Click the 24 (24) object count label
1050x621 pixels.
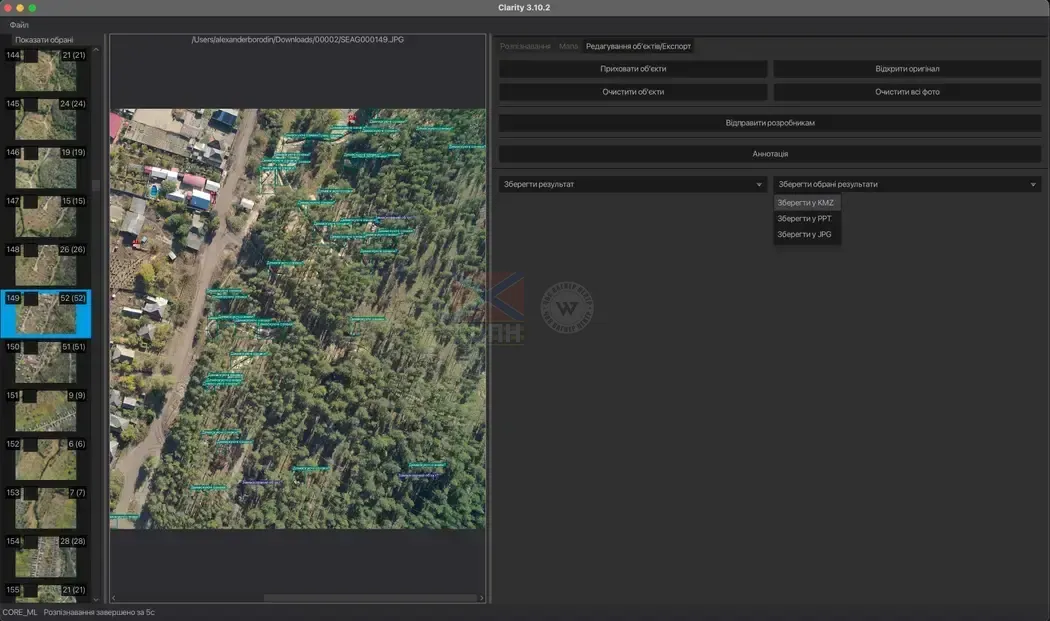tap(73, 105)
